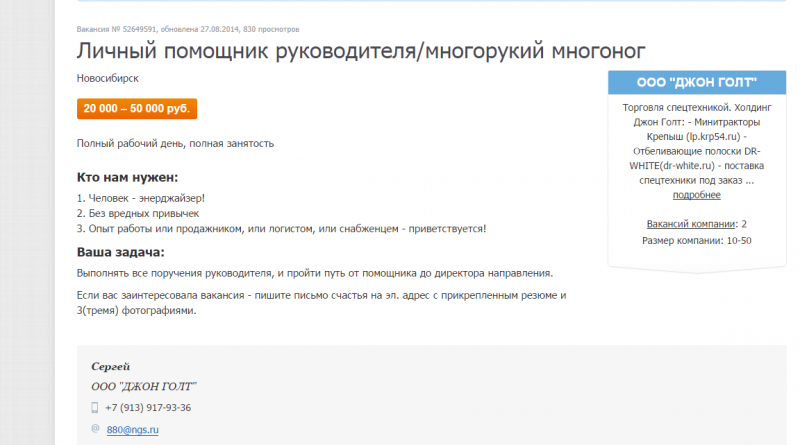Click the 'Ваша задача:' heading

121,252
